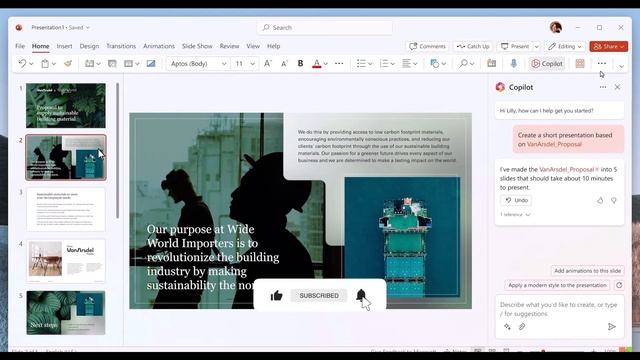The height and width of the screenshot is (360, 640).
Task: Open Copilot pane more options ellipsis
Action: (603, 87)
